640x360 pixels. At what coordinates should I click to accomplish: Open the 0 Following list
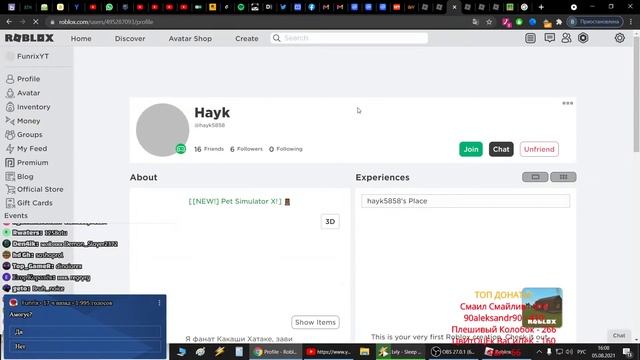click(285, 149)
